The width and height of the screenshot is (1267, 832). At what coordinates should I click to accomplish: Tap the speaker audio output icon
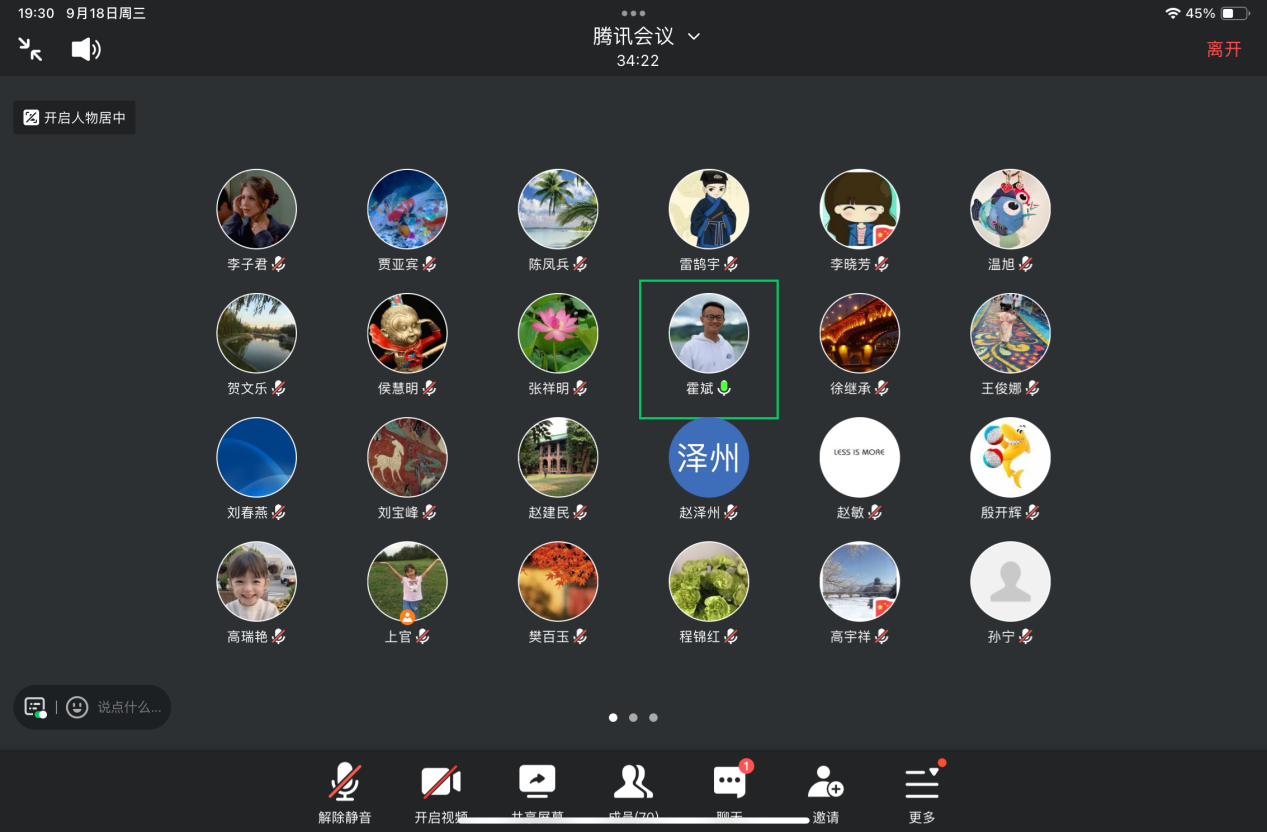pyautogui.click(x=86, y=49)
